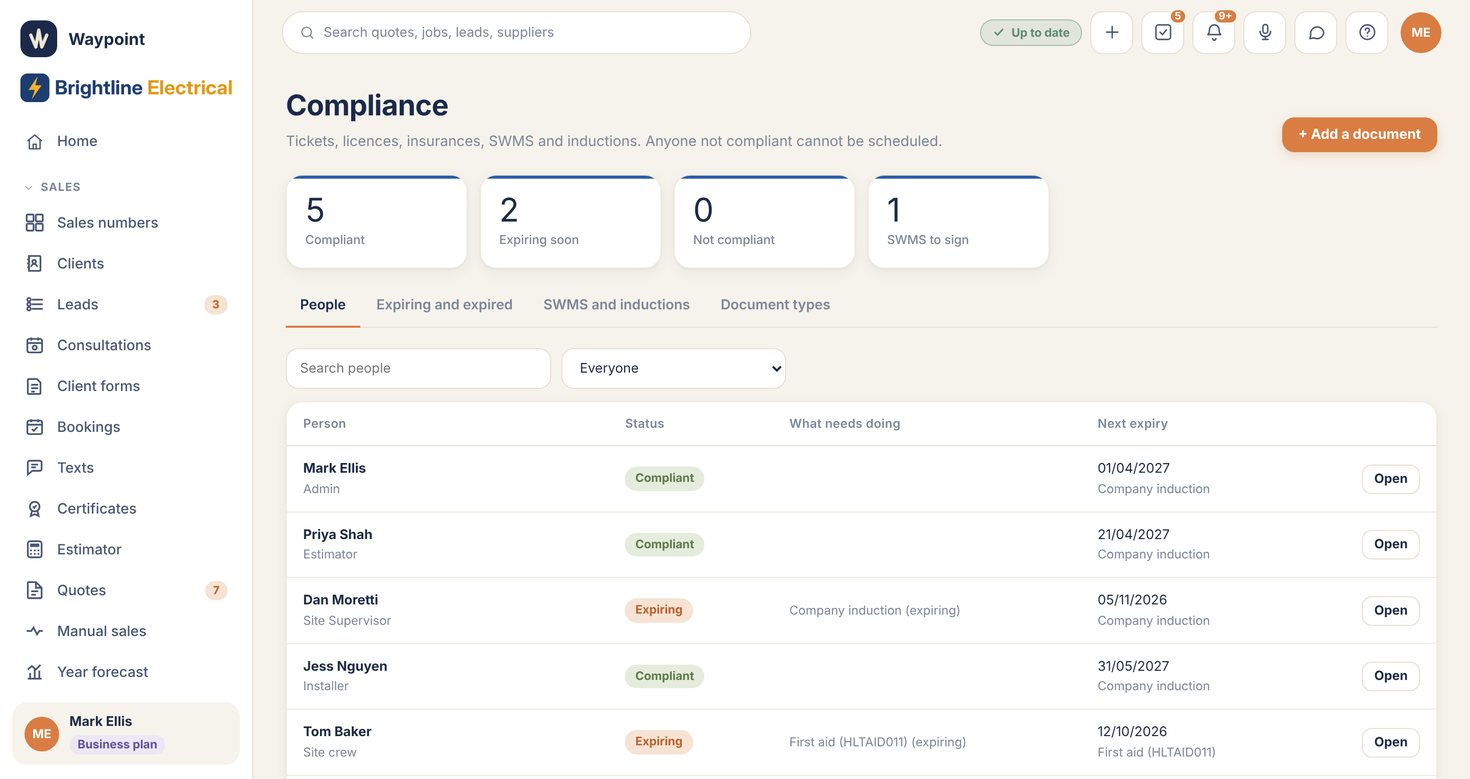Click the Quotes file icon
The height and width of the screenshot is (779, 1470).
pos(35,590)
